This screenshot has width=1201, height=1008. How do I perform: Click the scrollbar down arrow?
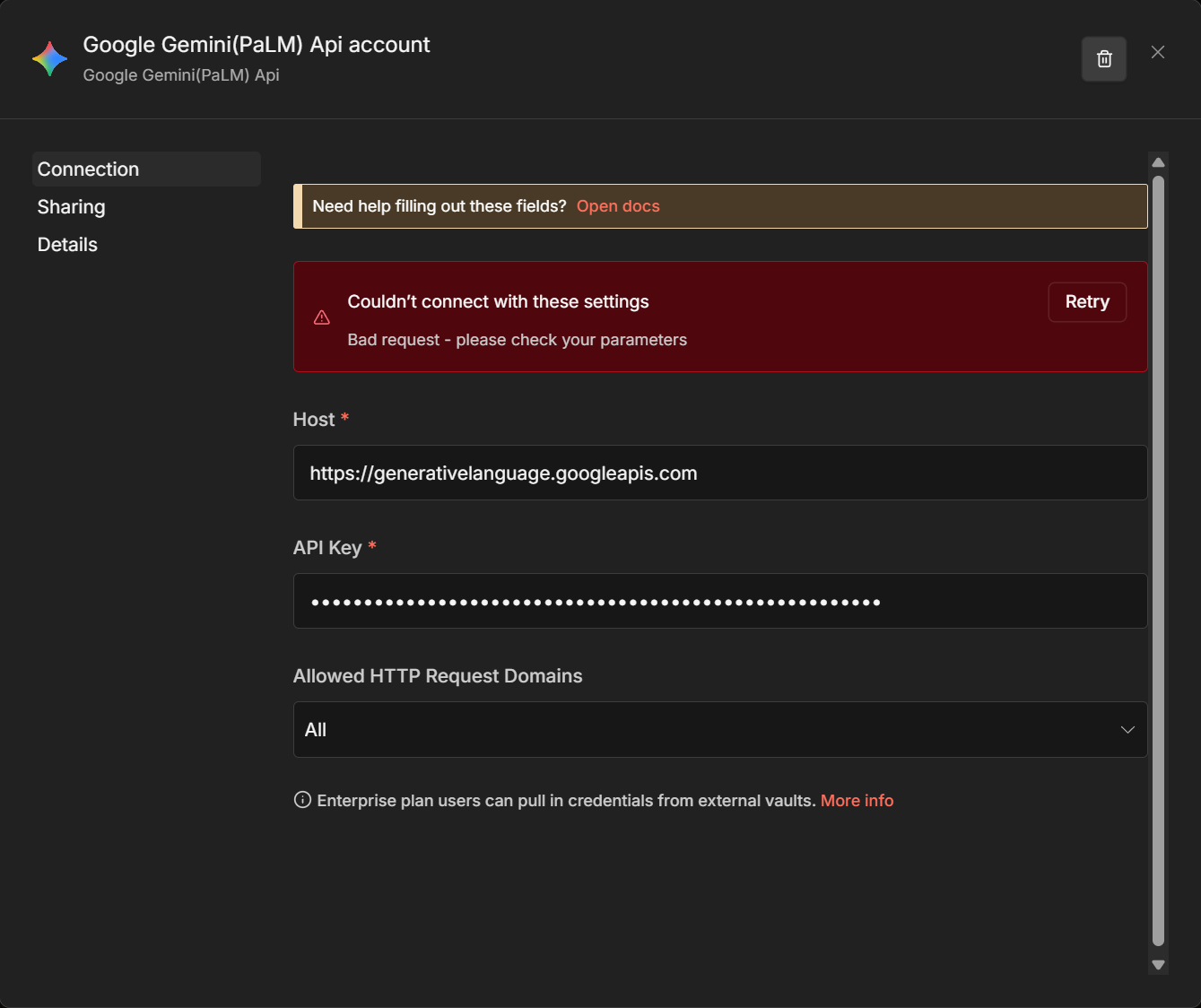pyautogui.click(x=1158, y=965)
